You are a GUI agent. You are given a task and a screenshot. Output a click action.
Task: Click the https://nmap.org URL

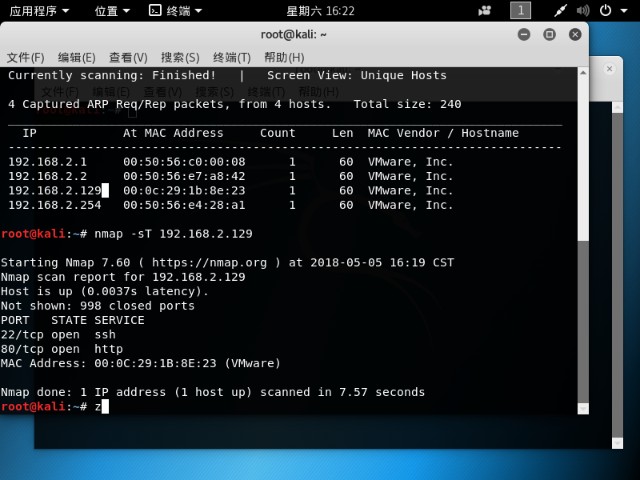(209, 262)
